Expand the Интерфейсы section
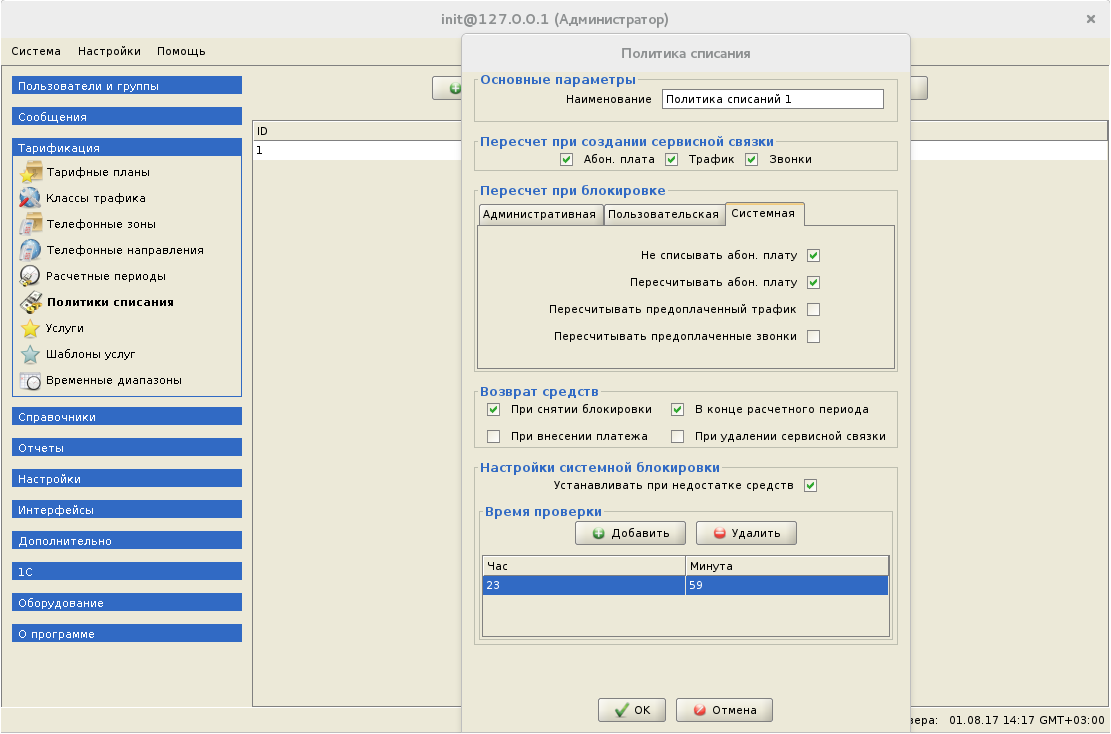Viewport: 1111px width, 734px height. click(x=127, y=510)
